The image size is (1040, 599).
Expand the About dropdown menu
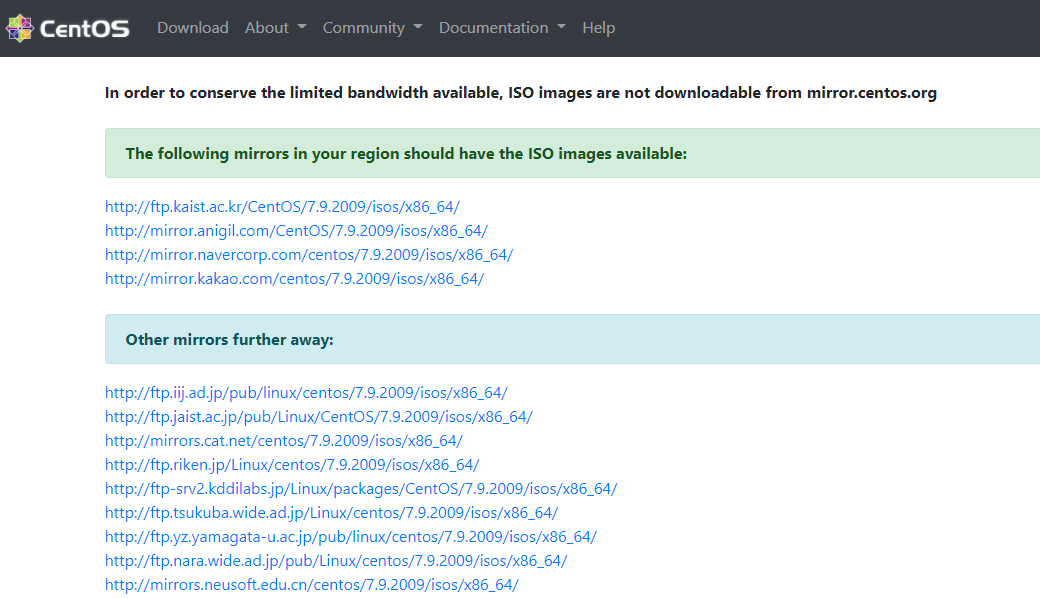pos(275,28)
